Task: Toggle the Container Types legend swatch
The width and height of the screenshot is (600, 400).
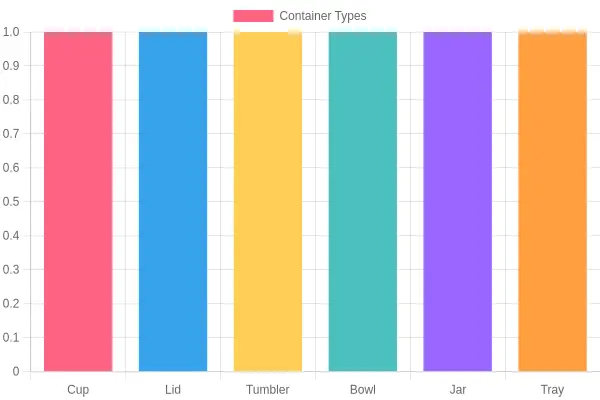Action: click(253, 16)
